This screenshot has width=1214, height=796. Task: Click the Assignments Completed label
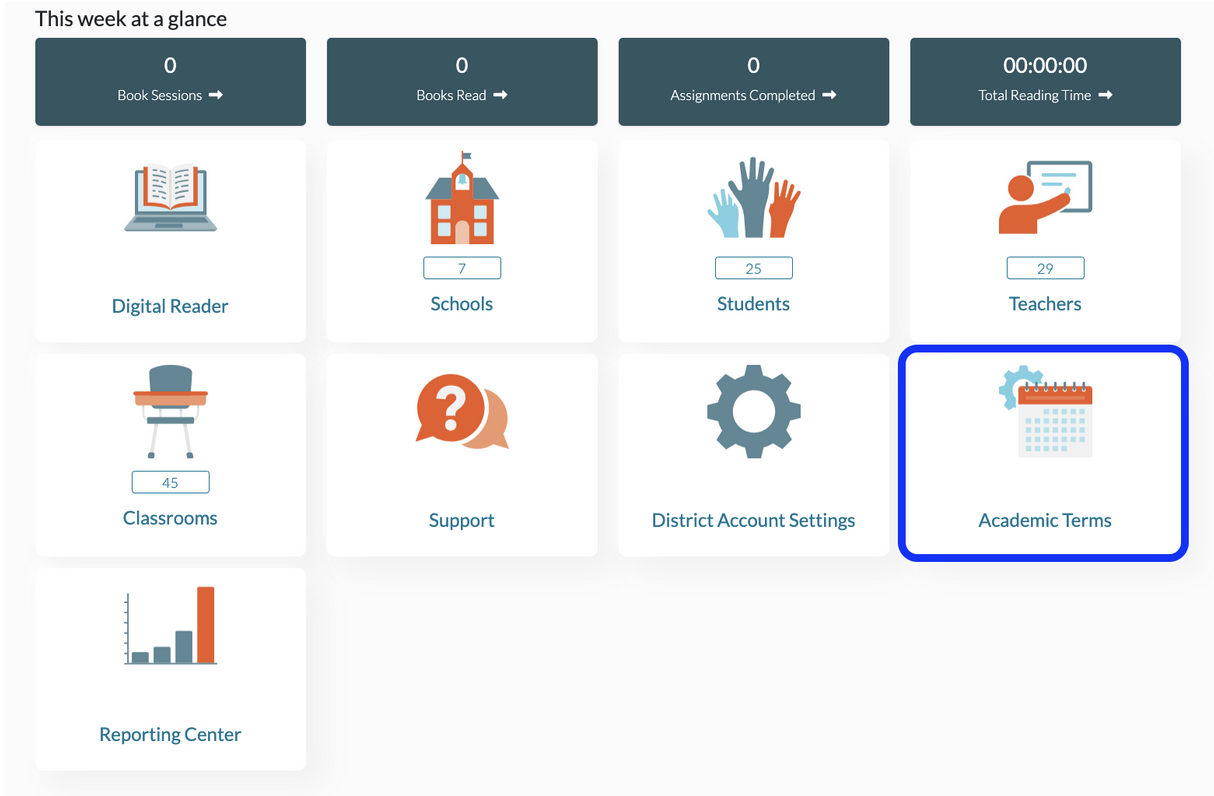[743, 95]
